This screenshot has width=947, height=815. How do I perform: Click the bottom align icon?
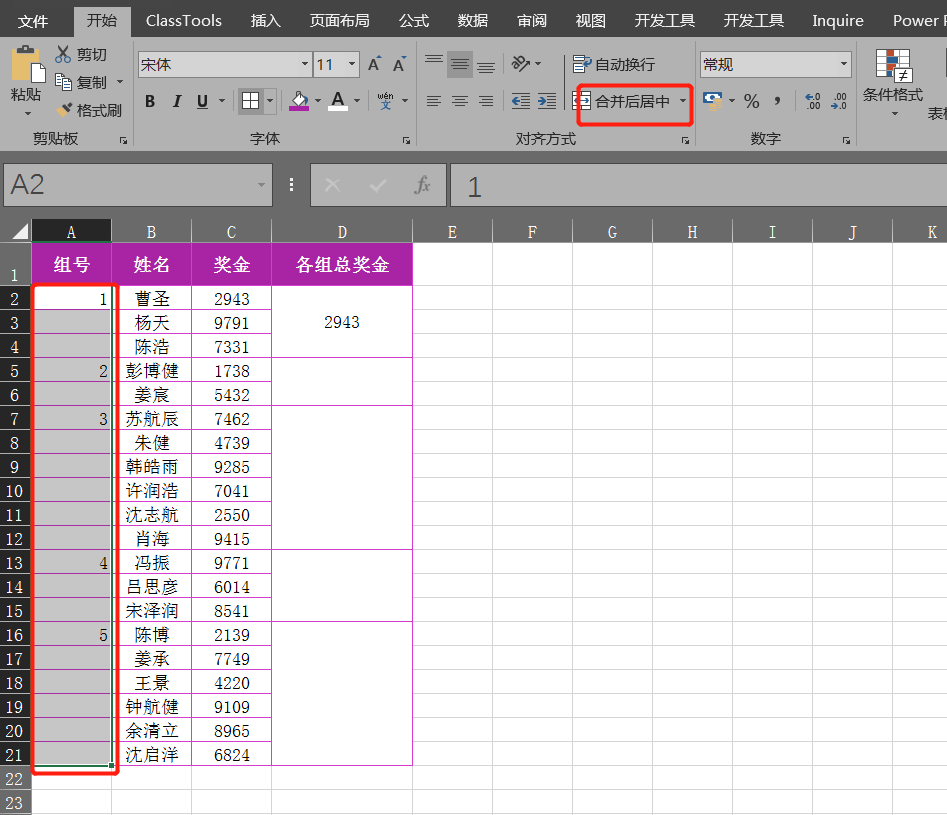[x=486, y=64]
